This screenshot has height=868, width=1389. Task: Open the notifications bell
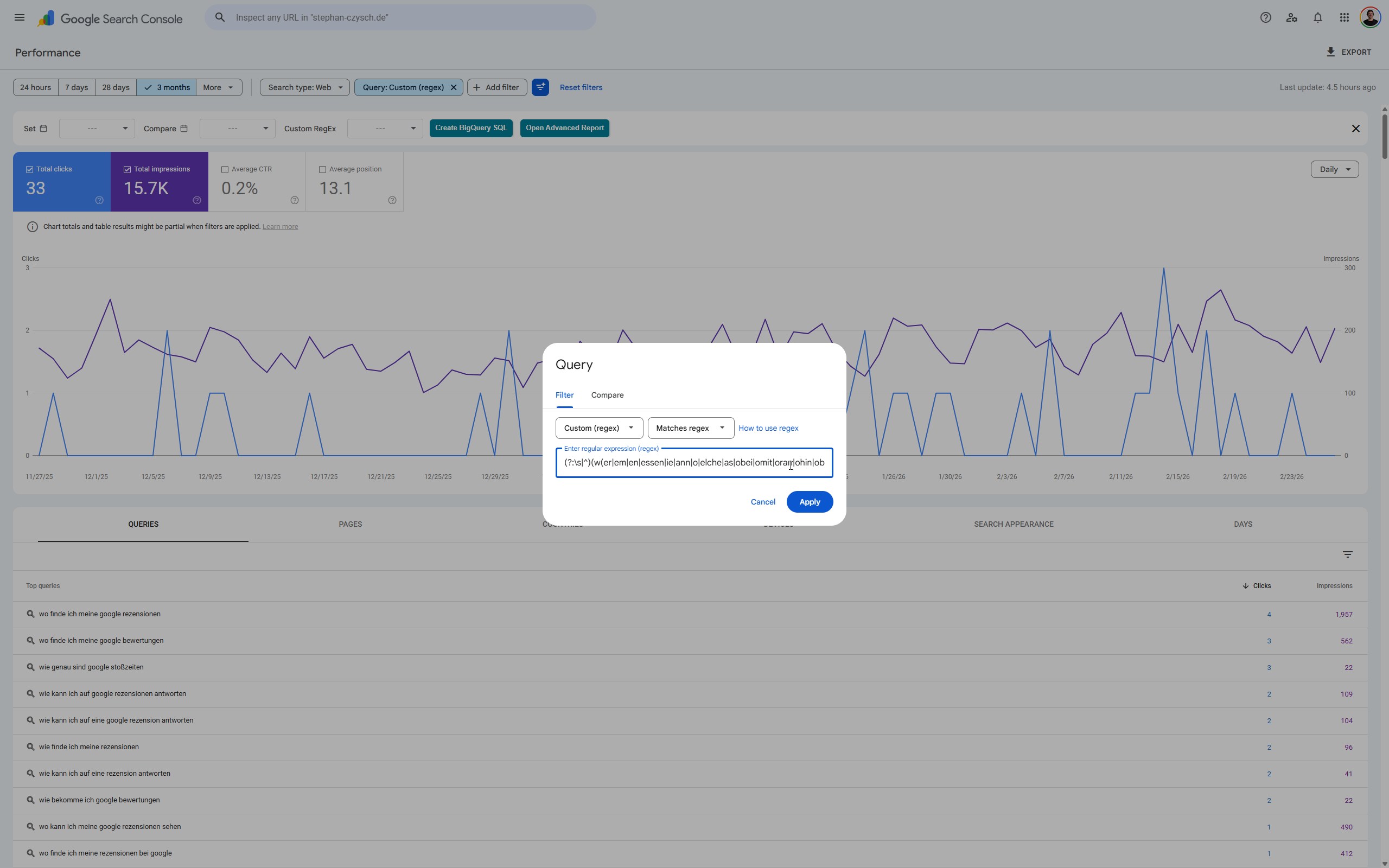(x=1318, y=17)
